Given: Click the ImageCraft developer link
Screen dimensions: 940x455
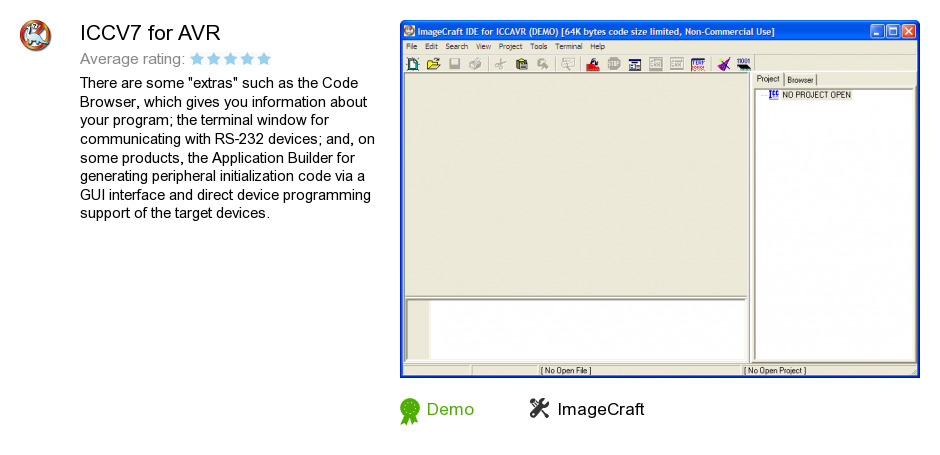Looking at the screenshot, I should click(601, 409).
